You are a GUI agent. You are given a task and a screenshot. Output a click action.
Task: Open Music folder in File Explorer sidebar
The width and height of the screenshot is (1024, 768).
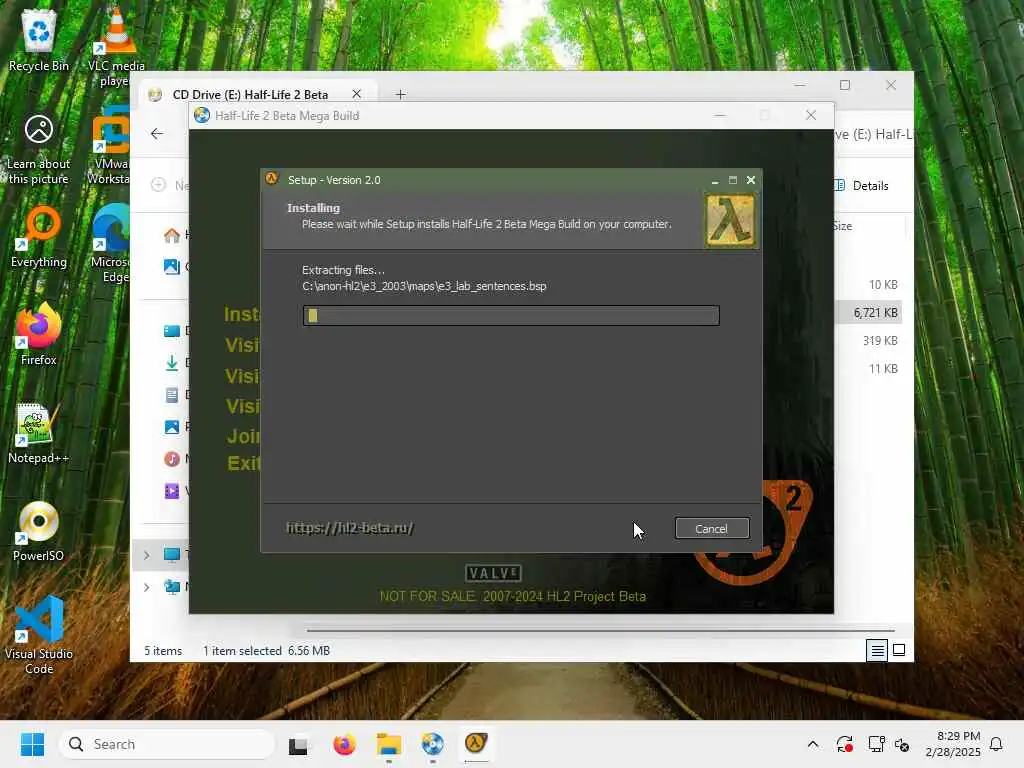(172, 458)
